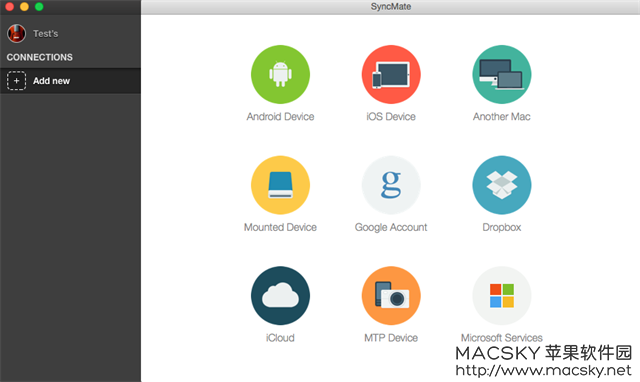Choose the Microsoft Services icon
This screenshot has height=382, width=640.
pos(502,295)
